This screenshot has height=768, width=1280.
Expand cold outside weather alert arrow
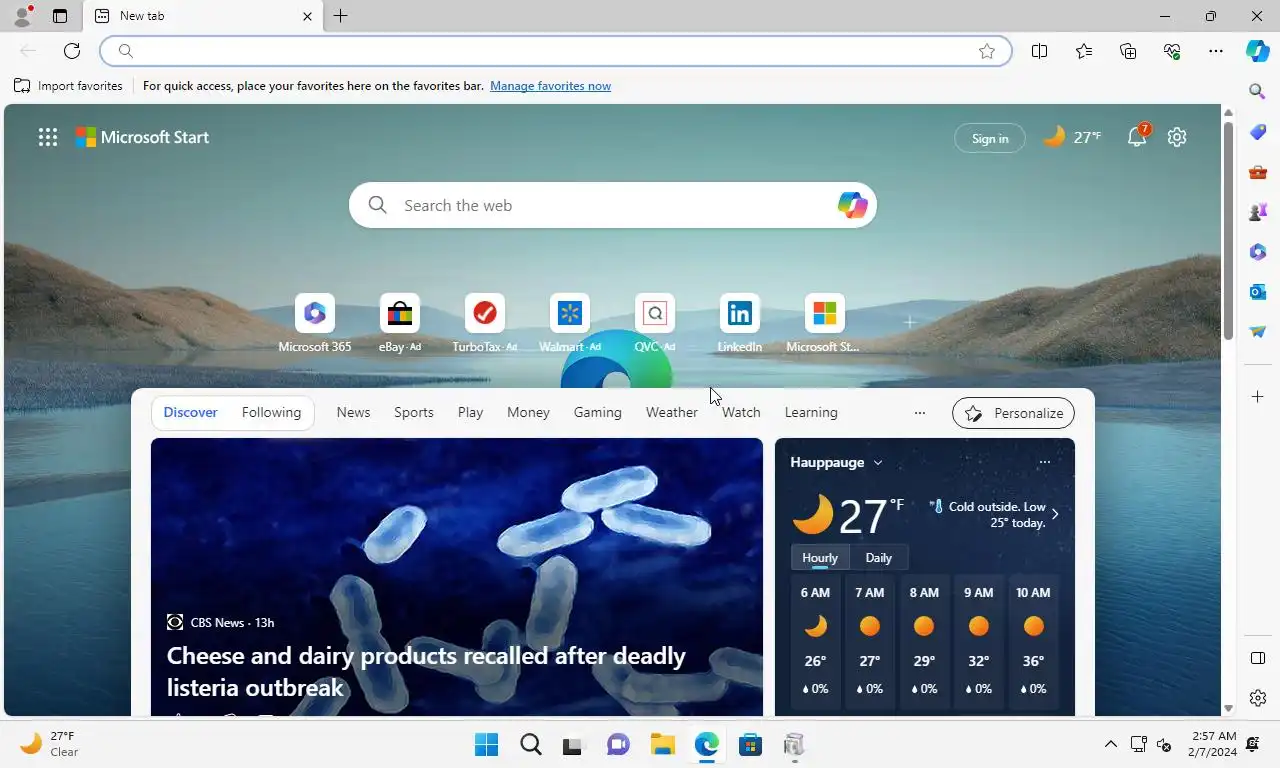pyautogui.click(x=1054, y=514)
